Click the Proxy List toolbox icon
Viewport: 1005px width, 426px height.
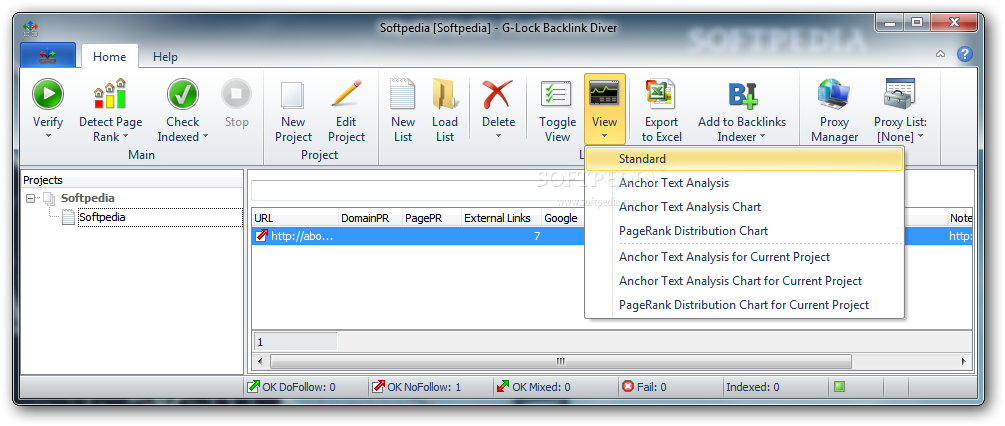(x=900, y=95)
